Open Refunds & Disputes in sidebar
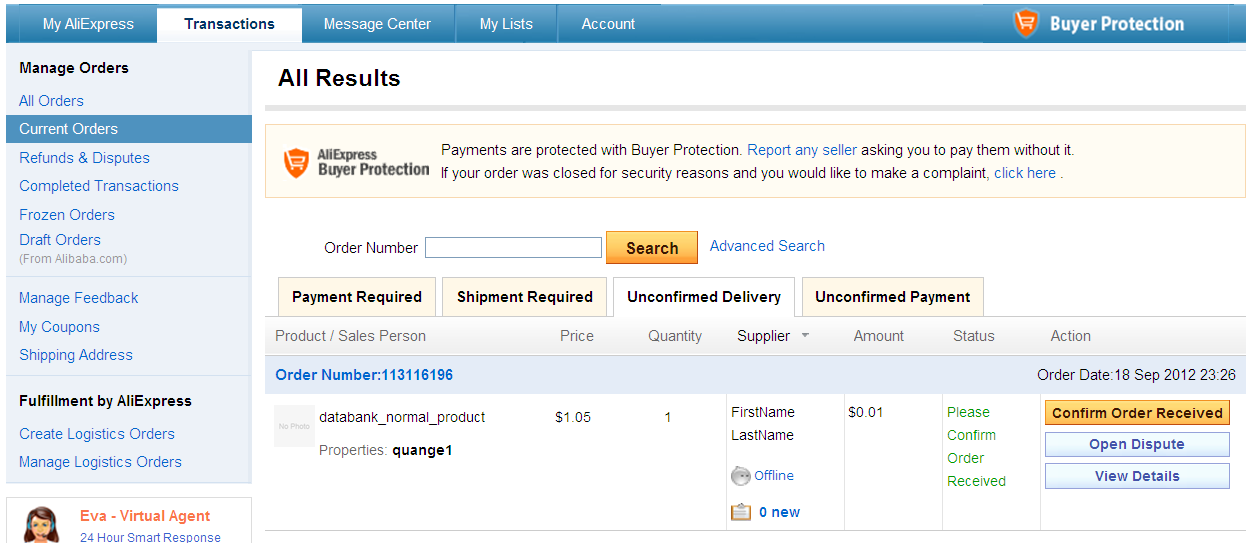The image size is (1255, 543). (x=84, y=158)
